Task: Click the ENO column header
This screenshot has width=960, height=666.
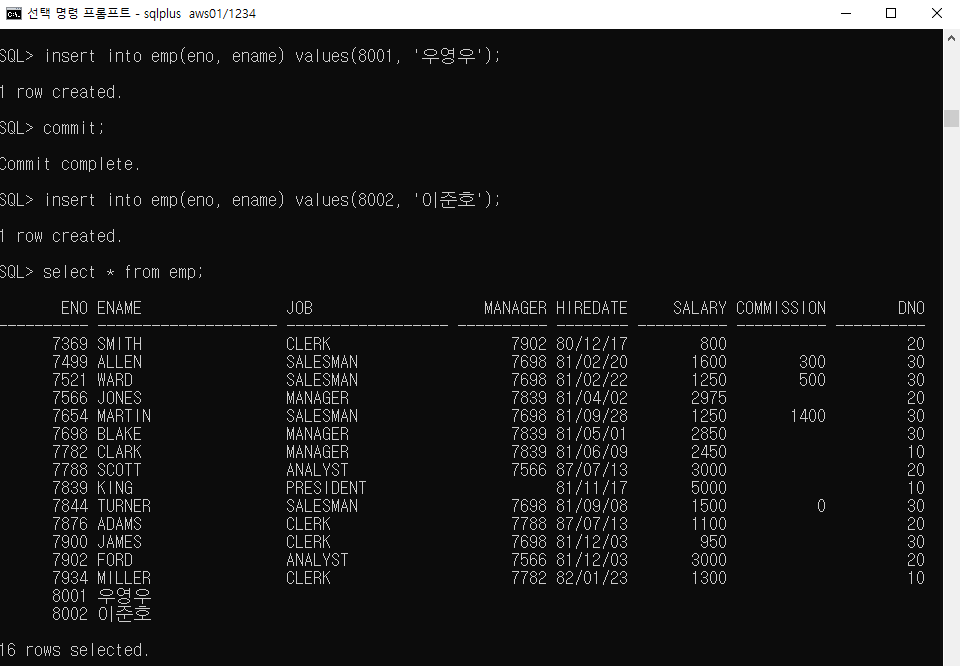Action: coord(74,308)
